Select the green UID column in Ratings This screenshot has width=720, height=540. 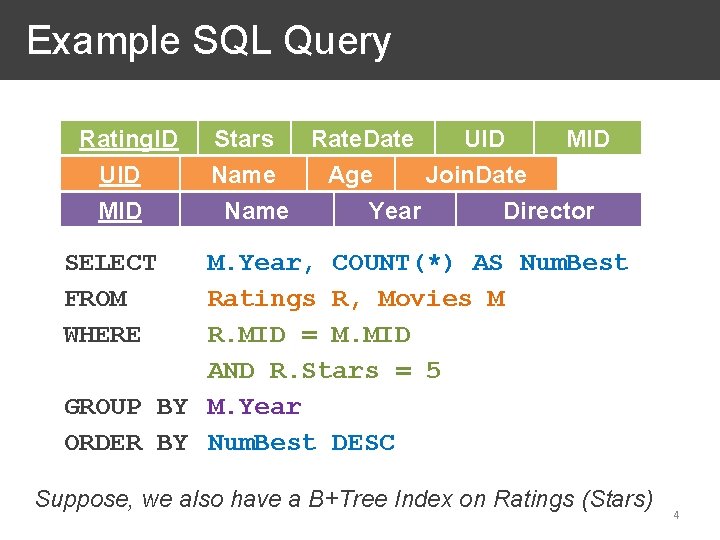click(x=484, y=138)
